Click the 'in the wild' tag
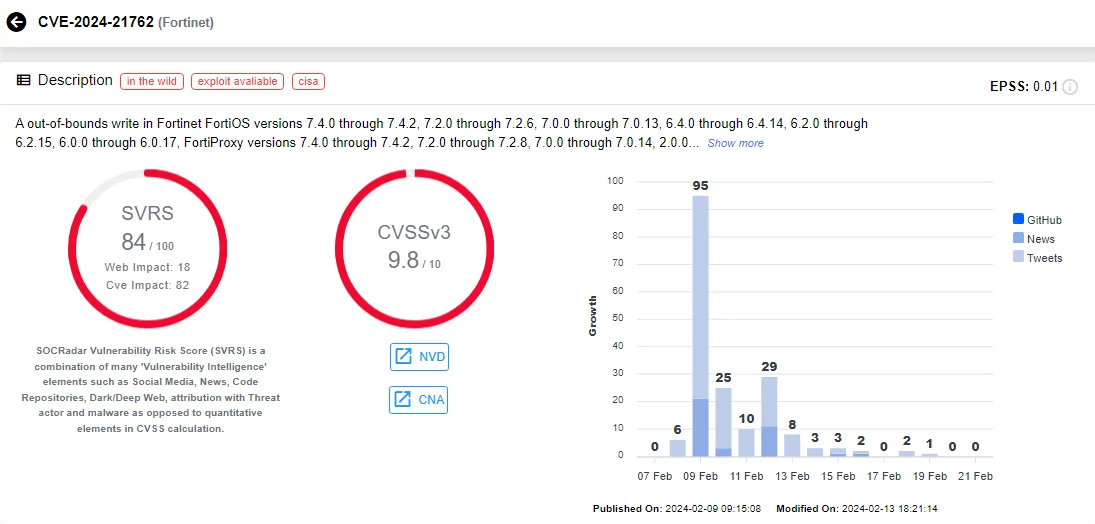 click(x=152, y=82)
